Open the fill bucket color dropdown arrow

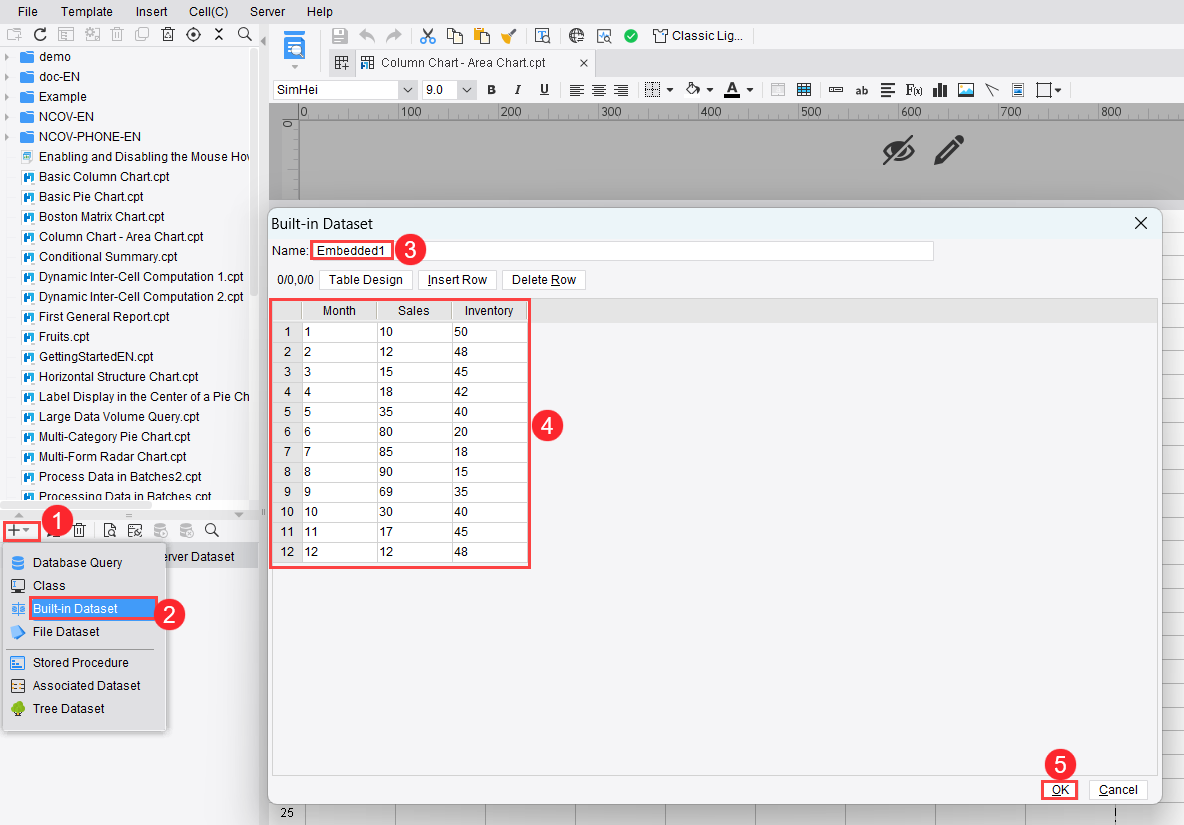click(710, 90)
